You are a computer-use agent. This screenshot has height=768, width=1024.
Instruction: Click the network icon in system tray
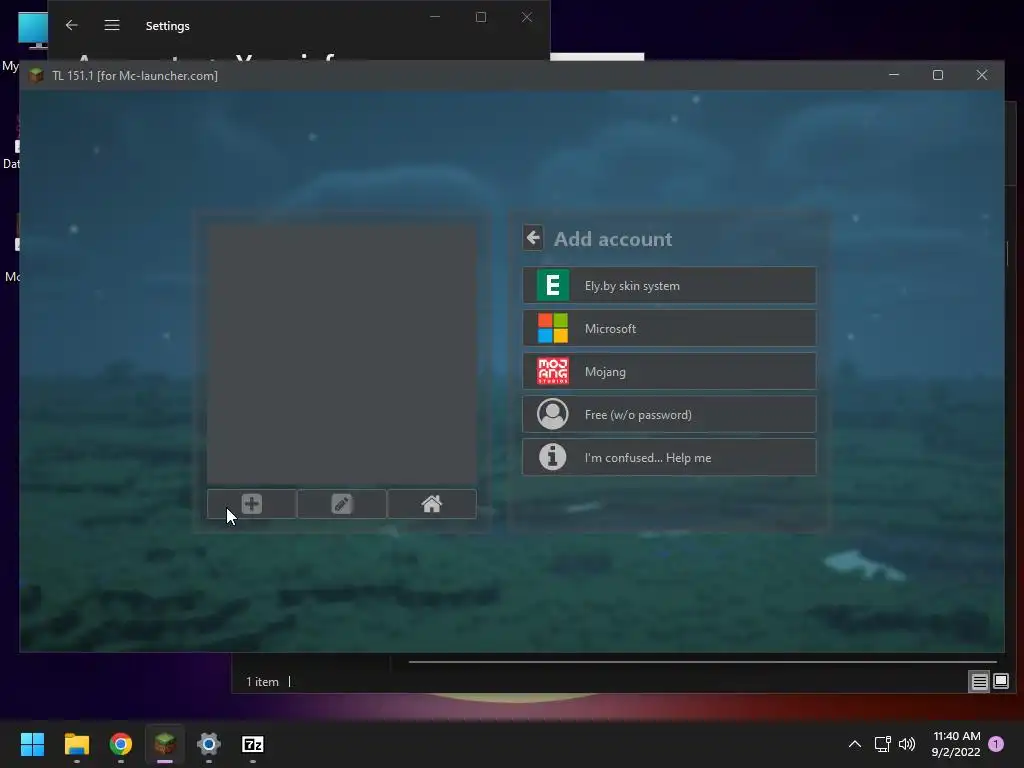coord(882,744)
